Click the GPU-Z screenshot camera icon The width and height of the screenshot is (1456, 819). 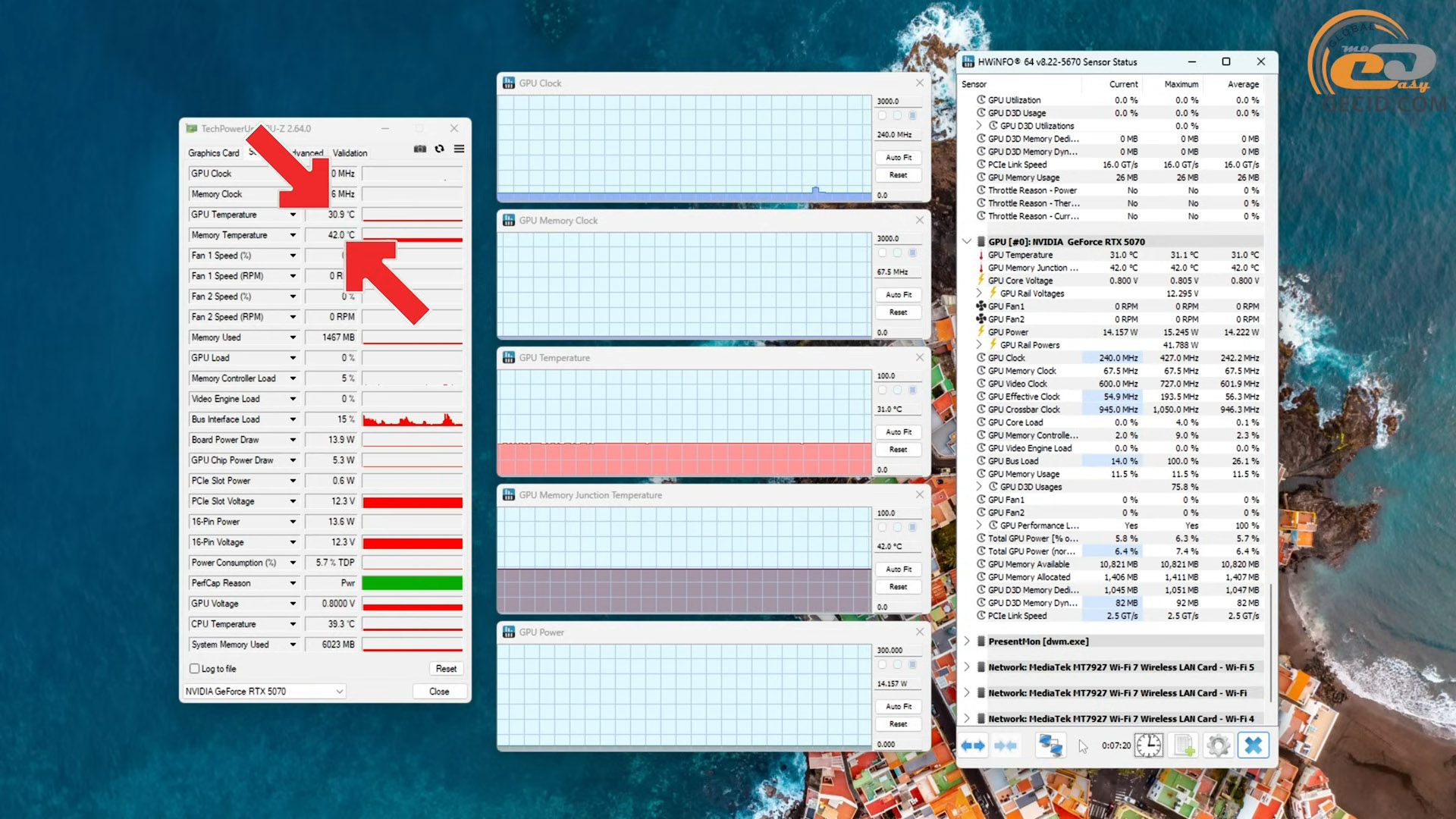419,149
